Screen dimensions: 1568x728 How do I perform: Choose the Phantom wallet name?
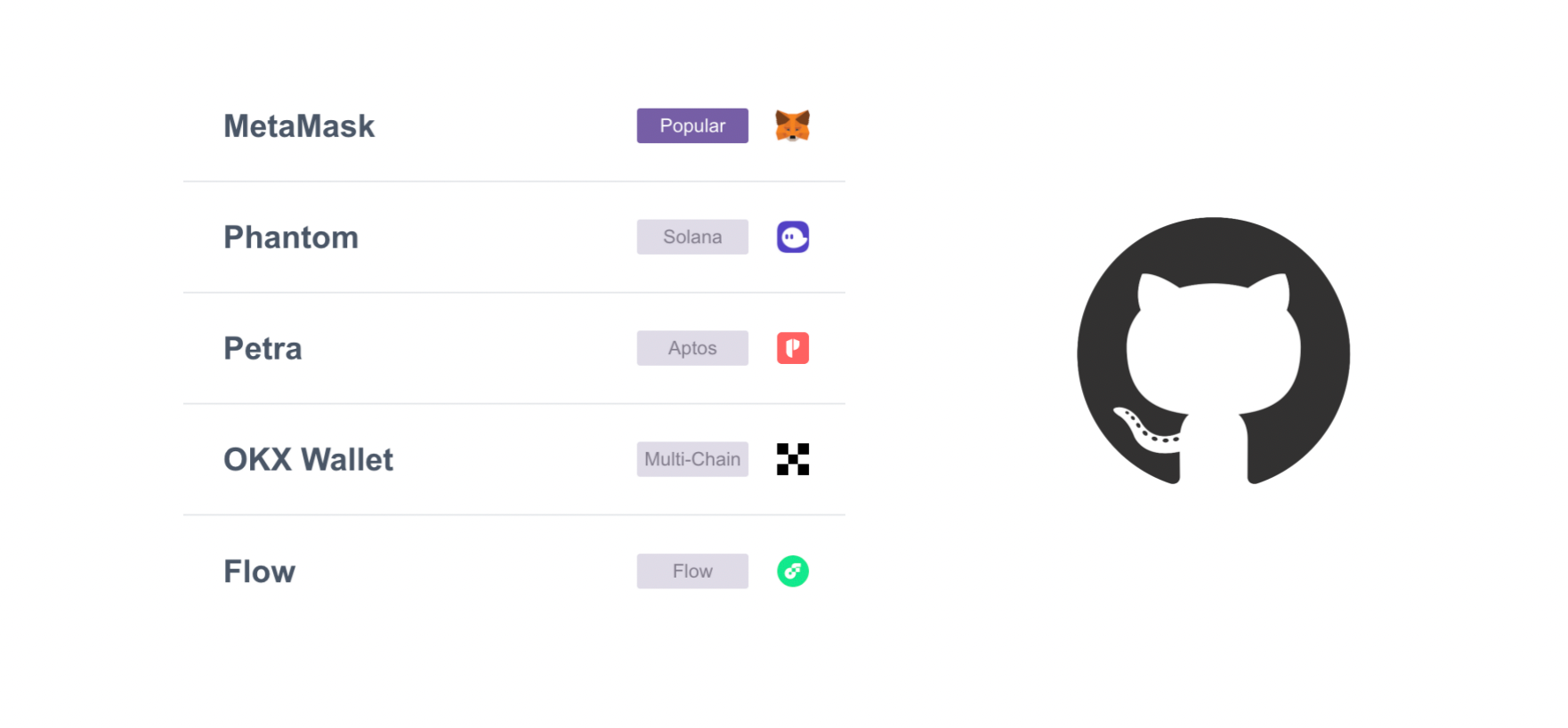tap(291, 238)
